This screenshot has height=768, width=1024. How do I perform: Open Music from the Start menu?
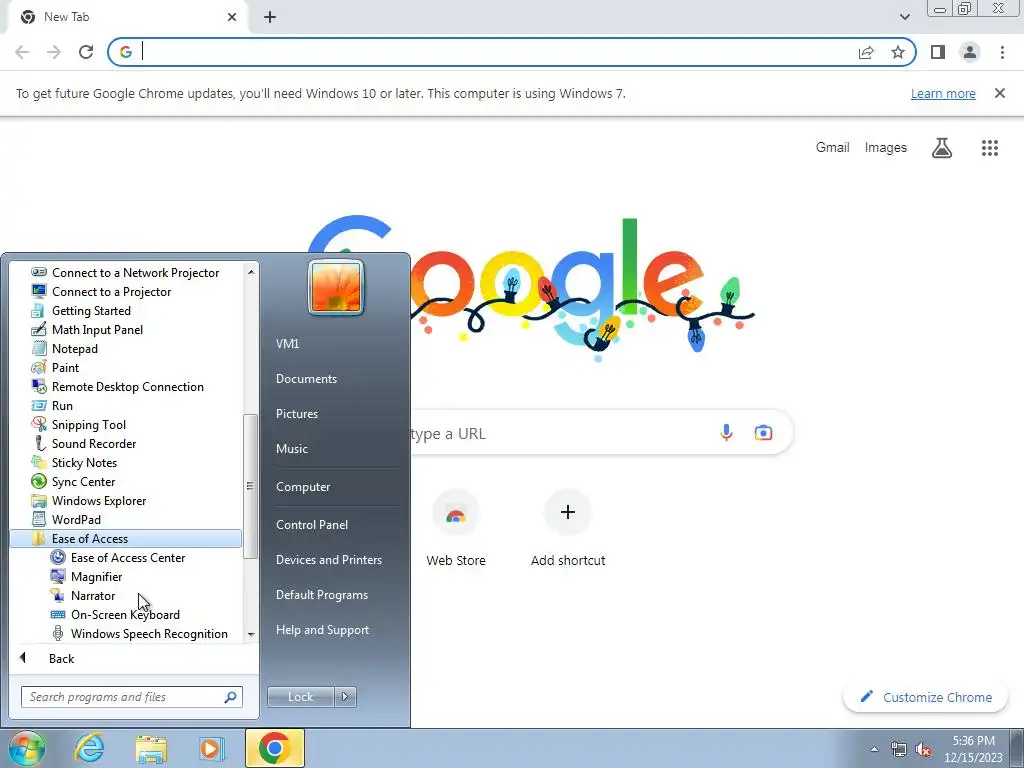click(x=292, y=449)
